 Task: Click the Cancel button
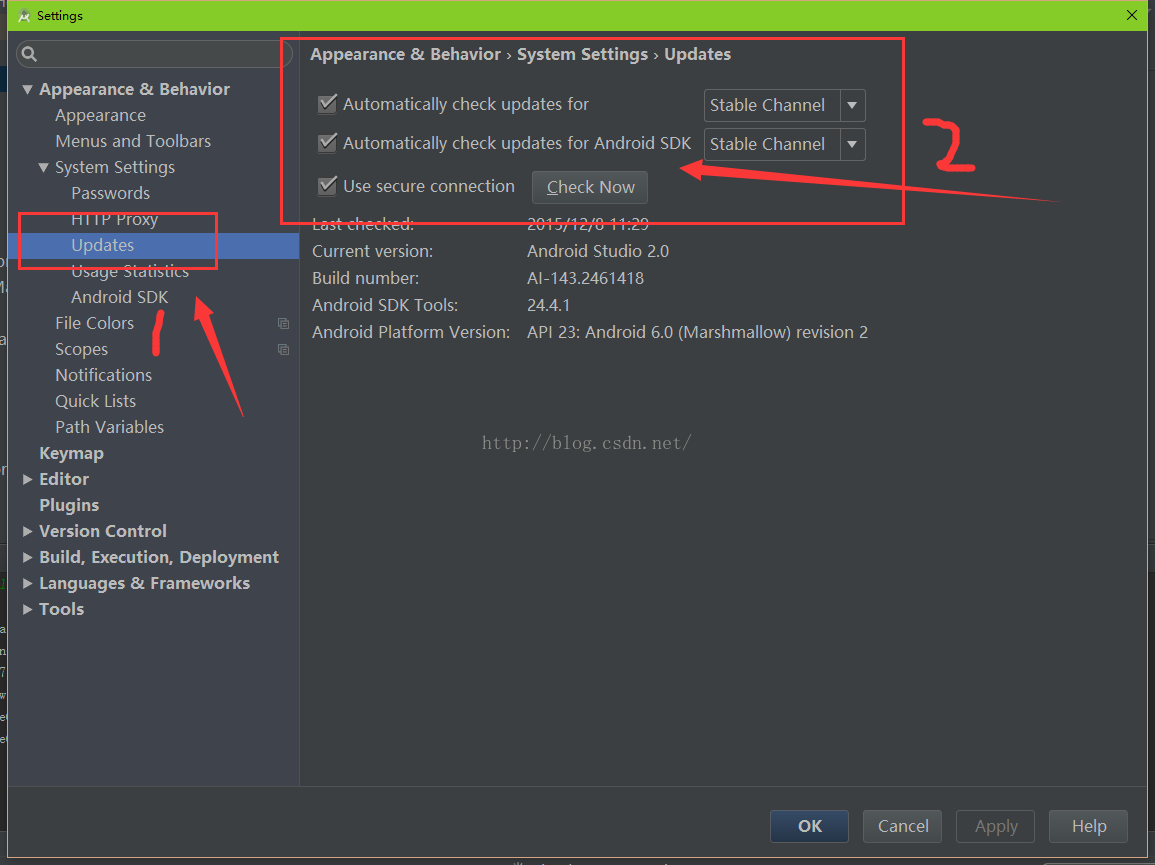(902, 827)
